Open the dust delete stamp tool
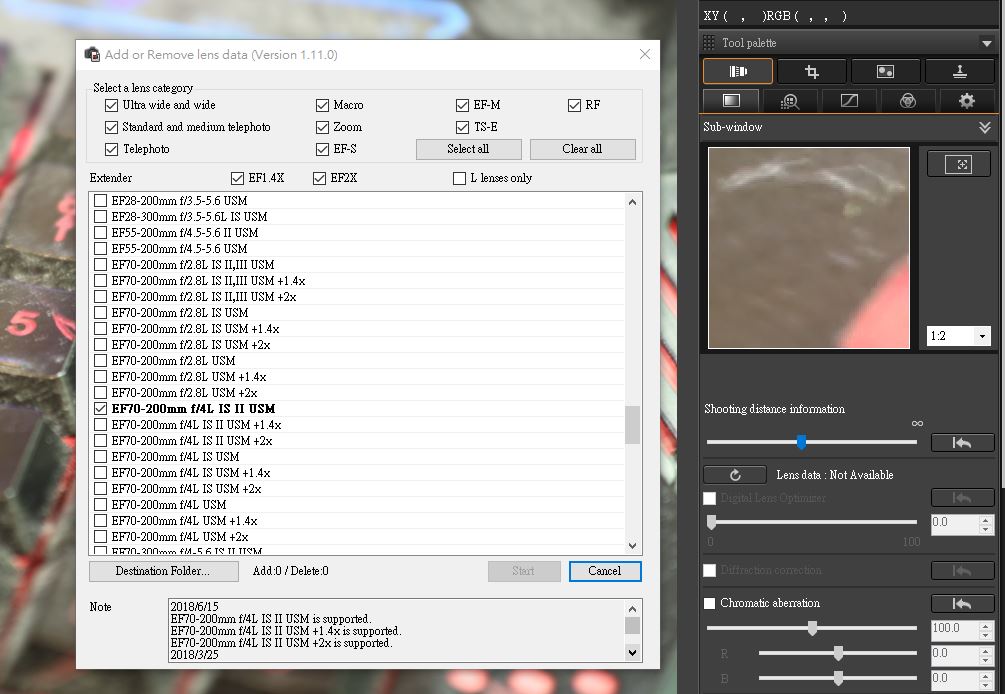 pyautogui.click(x=958, y=71)
